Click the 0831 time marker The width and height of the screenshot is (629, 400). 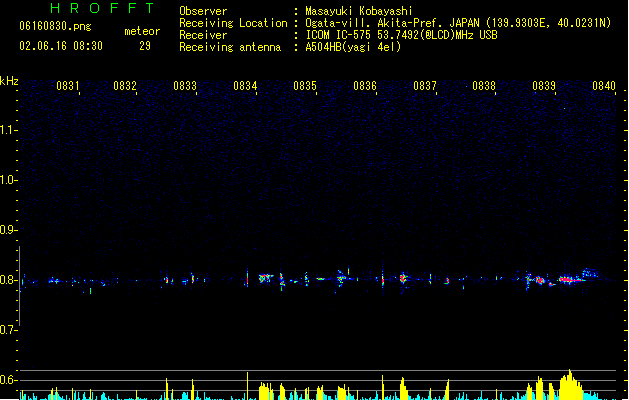[68, 86]
